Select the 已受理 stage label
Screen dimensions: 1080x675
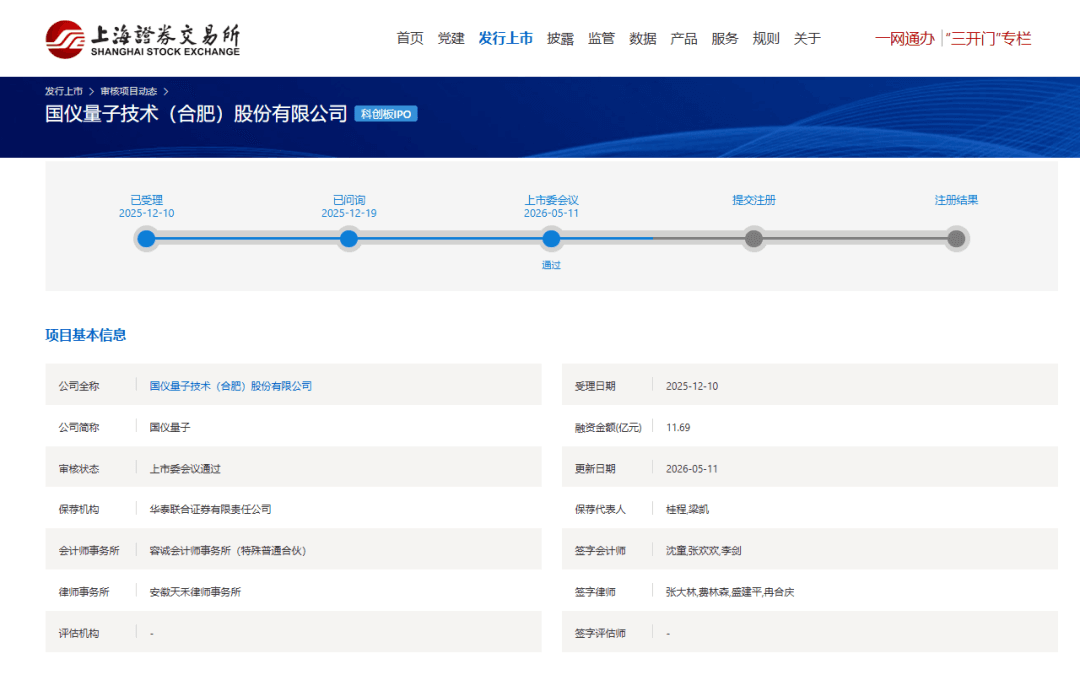tap(146, 200)
